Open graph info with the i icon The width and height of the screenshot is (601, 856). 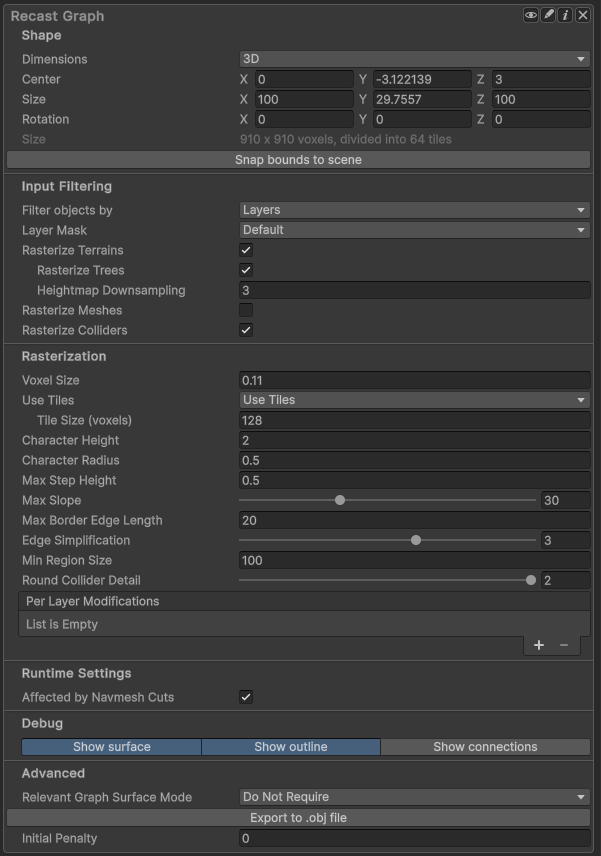(x=565, y=15)
